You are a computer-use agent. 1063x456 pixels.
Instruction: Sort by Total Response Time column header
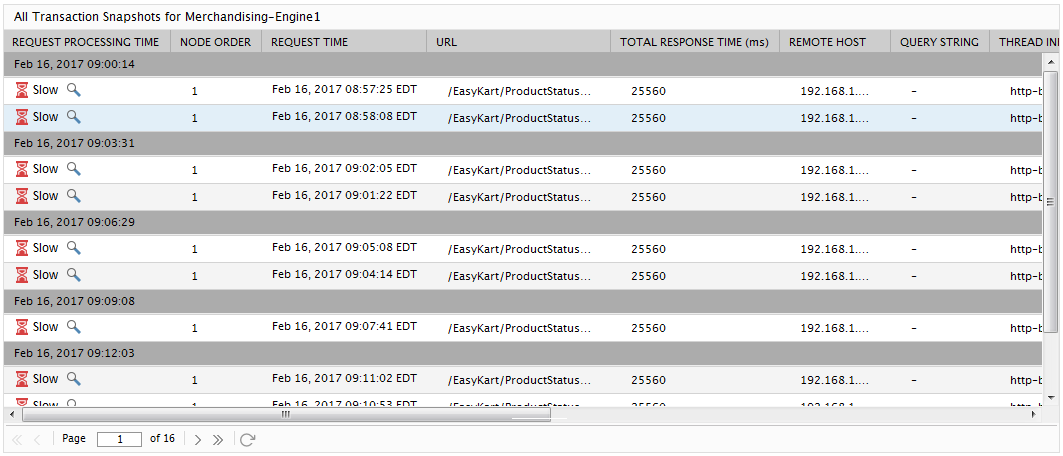click(695, 42)
